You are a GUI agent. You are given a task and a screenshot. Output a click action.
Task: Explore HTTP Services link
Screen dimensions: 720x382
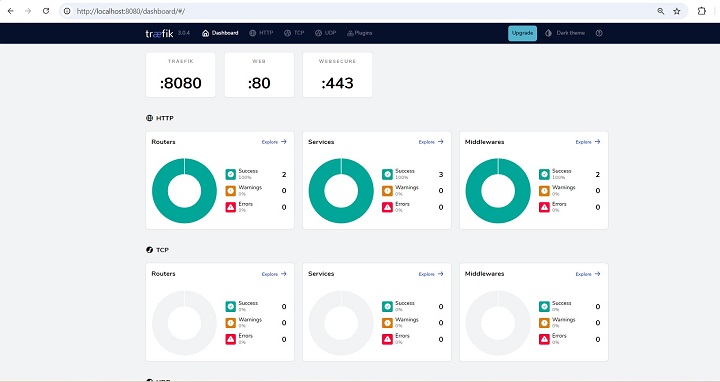(x=431, y=142)
